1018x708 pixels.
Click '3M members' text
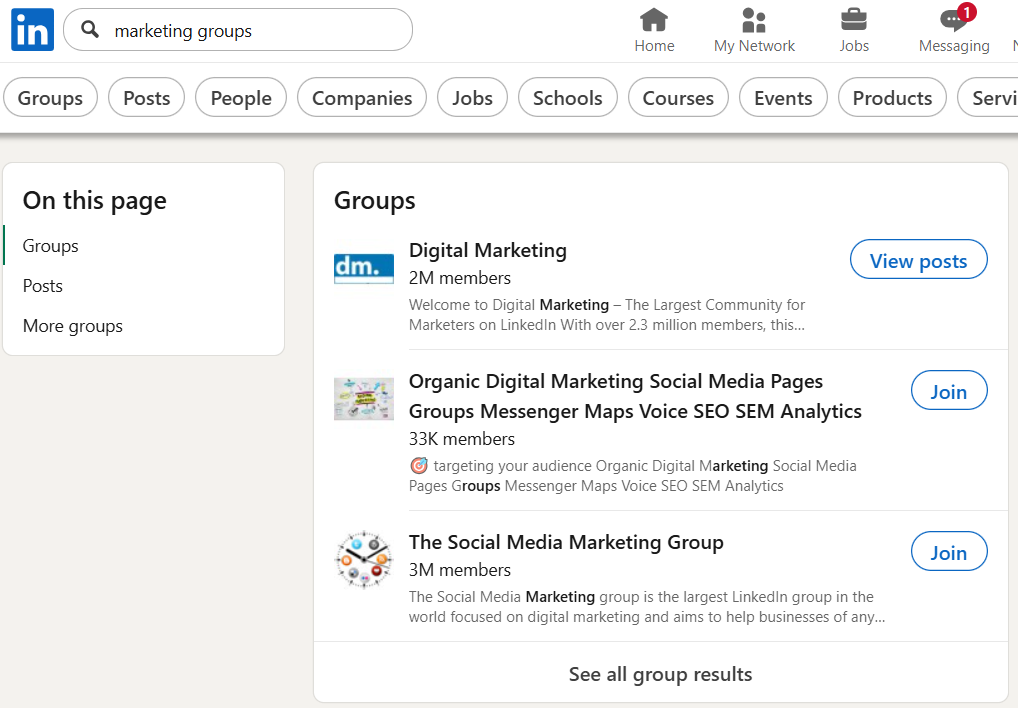pos(460,570)
